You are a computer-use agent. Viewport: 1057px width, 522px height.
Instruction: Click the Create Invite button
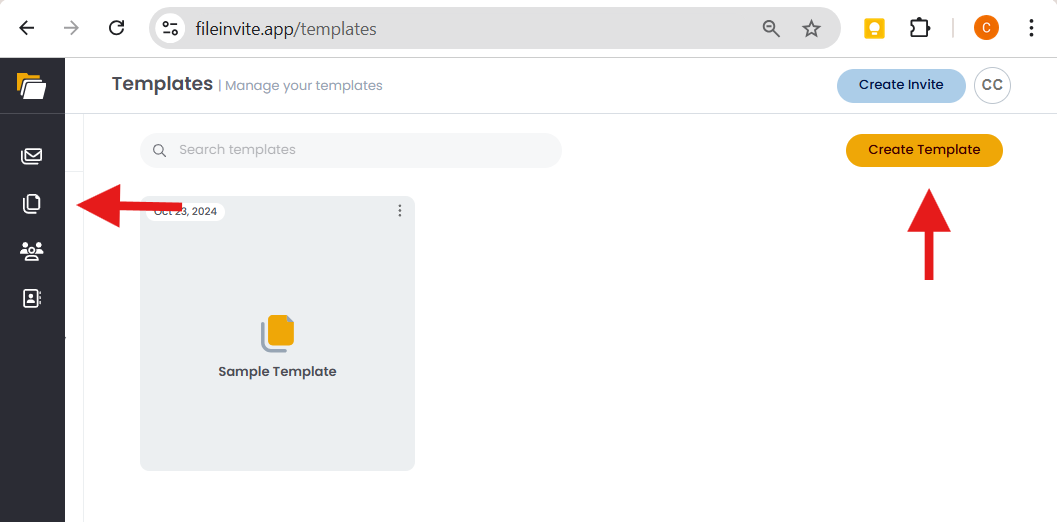pyautogui.click(x=901, y=85)
